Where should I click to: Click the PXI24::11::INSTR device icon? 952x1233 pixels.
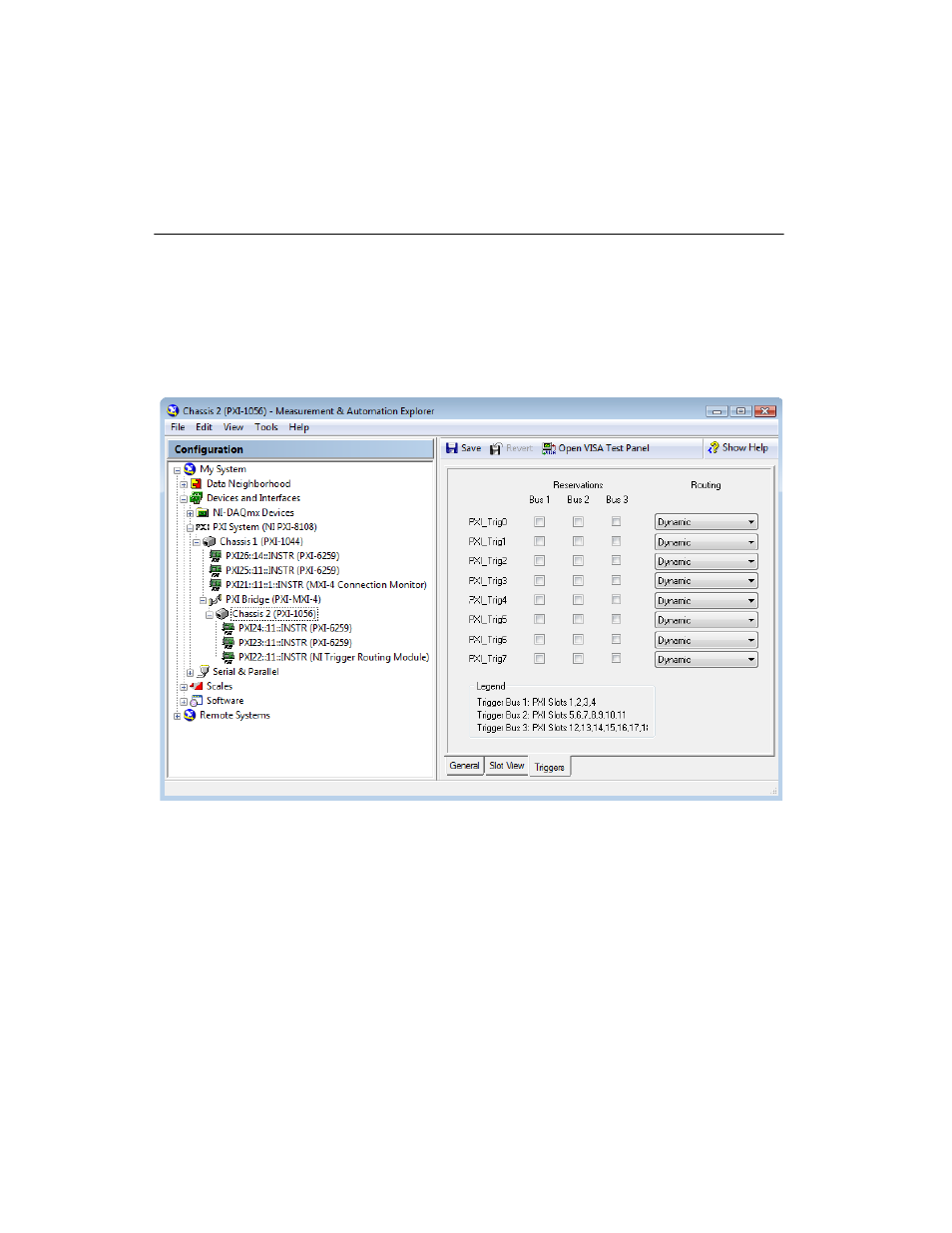[229, 628]
